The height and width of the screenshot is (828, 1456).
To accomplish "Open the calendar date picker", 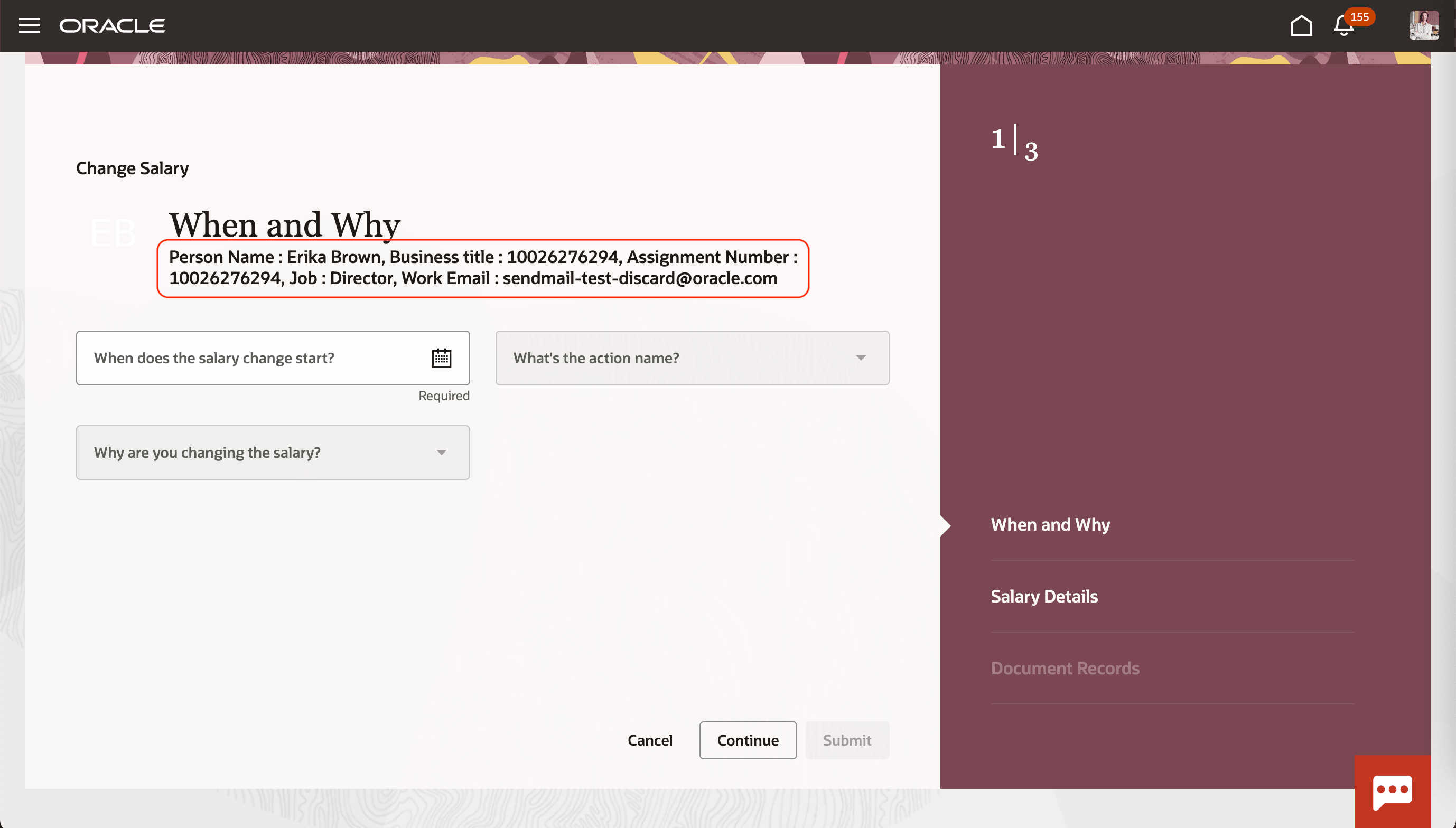I will [441, 358].
